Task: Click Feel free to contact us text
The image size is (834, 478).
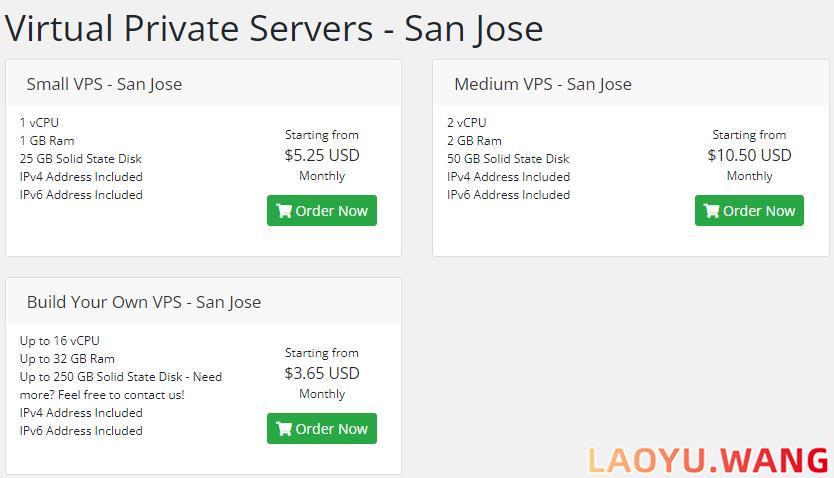Action: pyautogui.click(x=121, y=395)
